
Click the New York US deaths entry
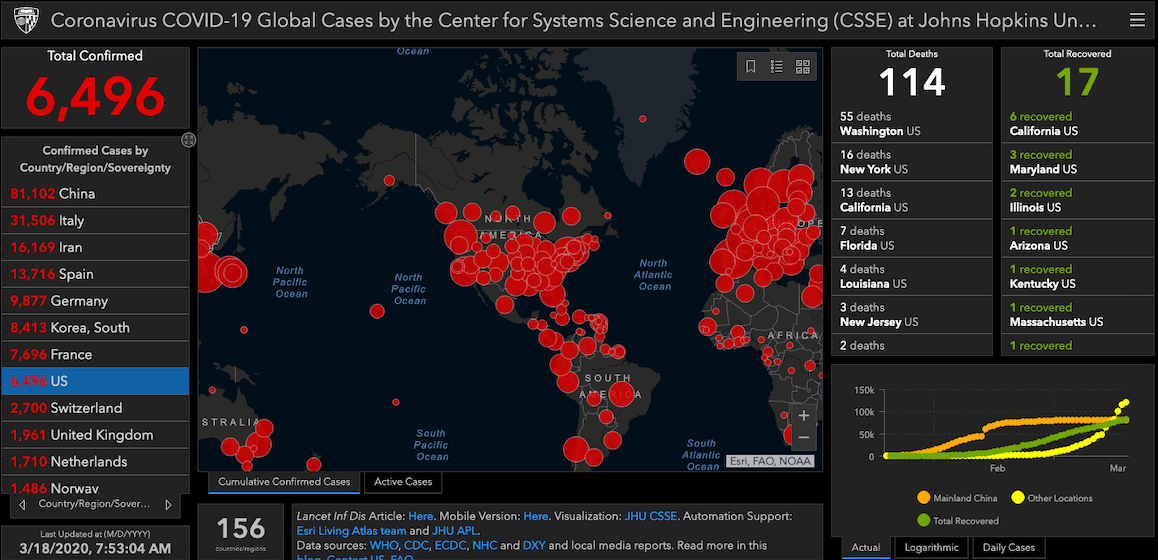pyautogui.click(x=912, y=162)
